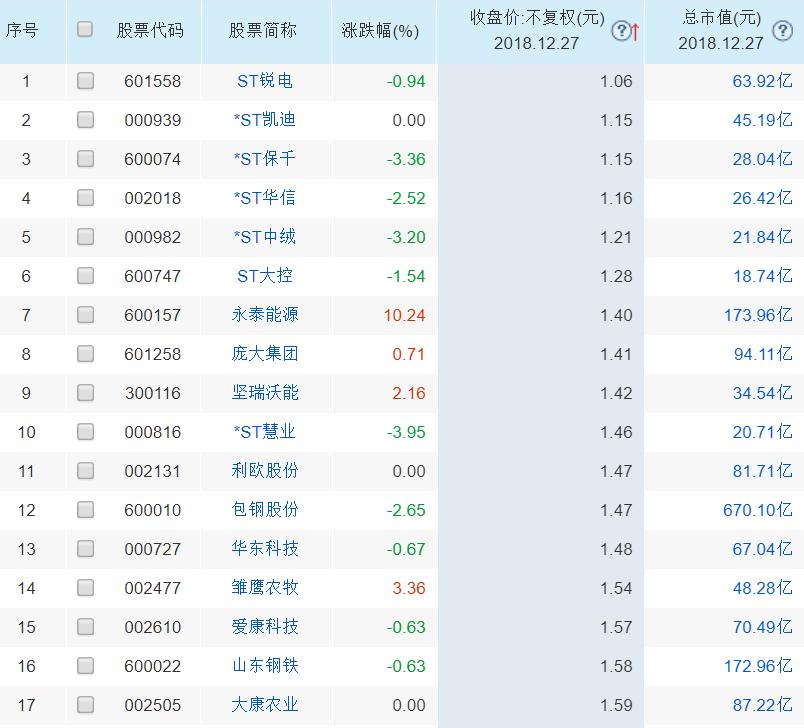This screenshot has width=804, height=728.
Task: Click market value 63.92亿 for ST锐电
Action: pyautogui.click(x=762, y=81)
